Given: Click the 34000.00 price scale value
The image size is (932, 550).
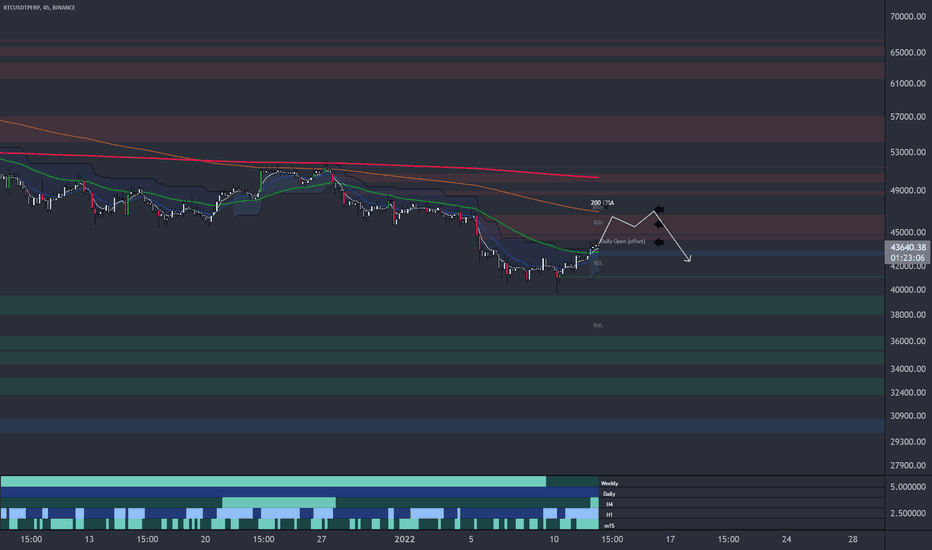Looking at the screenshot, I should [x=908, y=369].
